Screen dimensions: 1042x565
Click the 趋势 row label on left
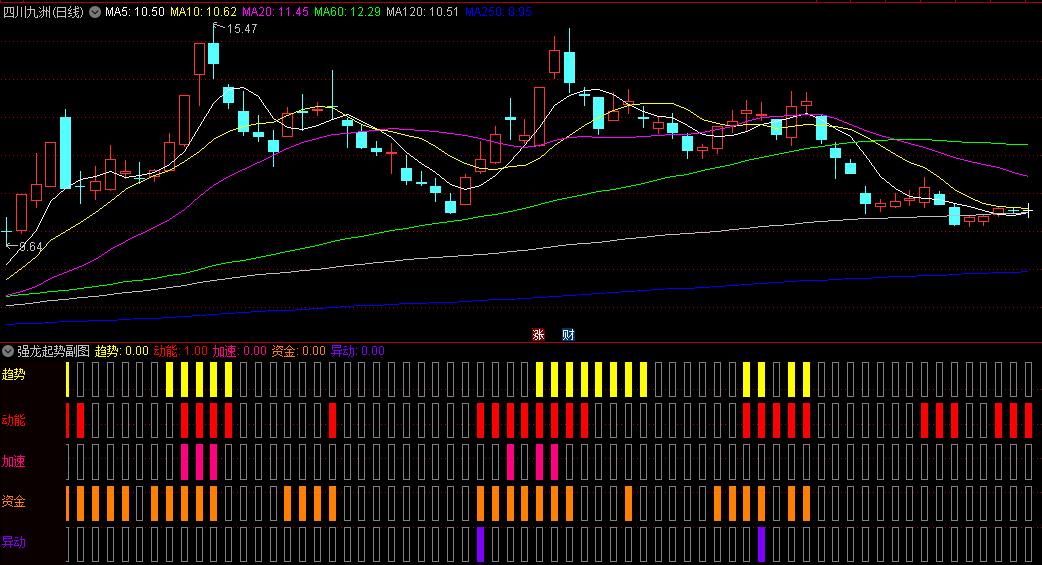[x=13, y=374]
